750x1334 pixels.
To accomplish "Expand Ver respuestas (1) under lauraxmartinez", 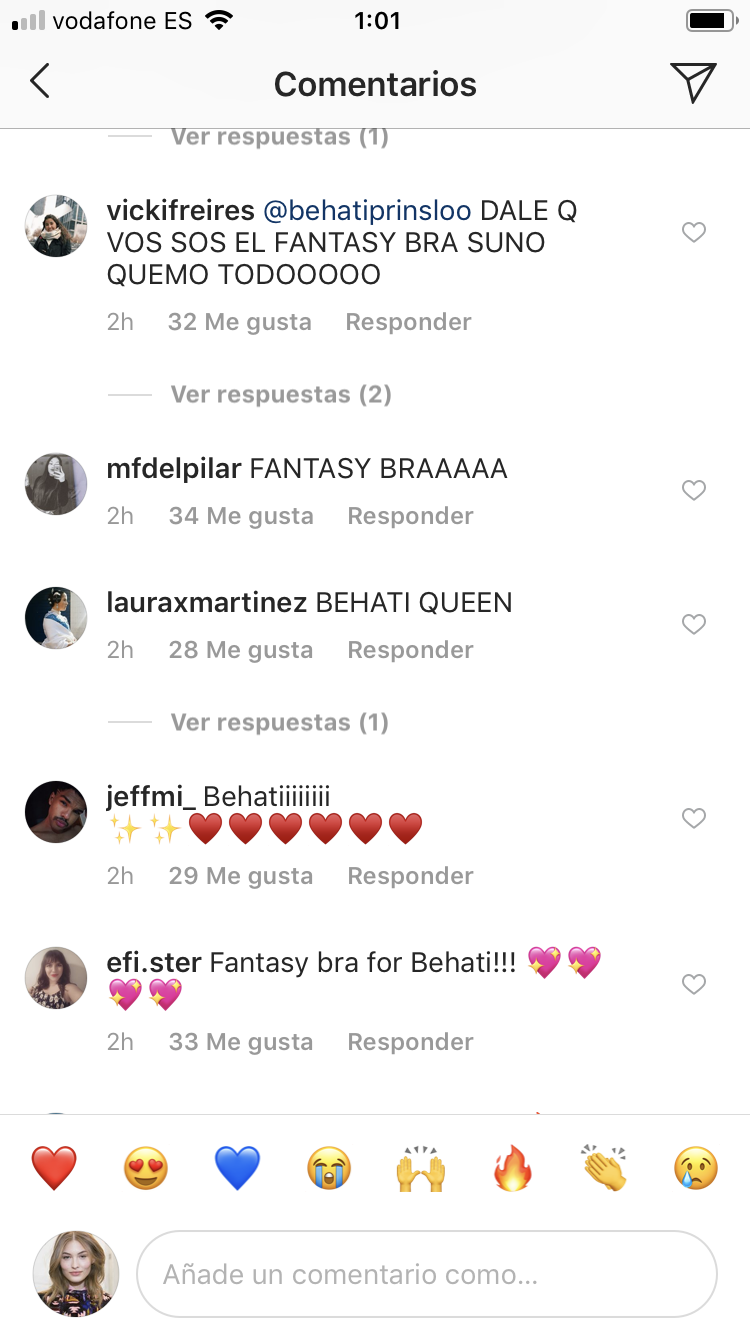I will click(279, 722).
